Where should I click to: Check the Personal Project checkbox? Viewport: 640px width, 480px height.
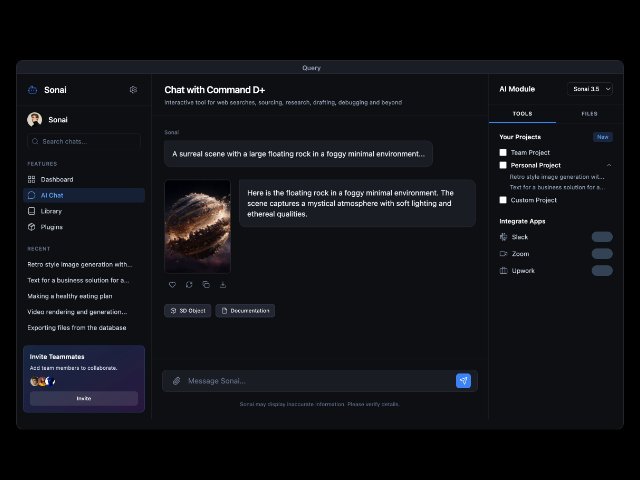pyautogui.click(x=503, y=165)
